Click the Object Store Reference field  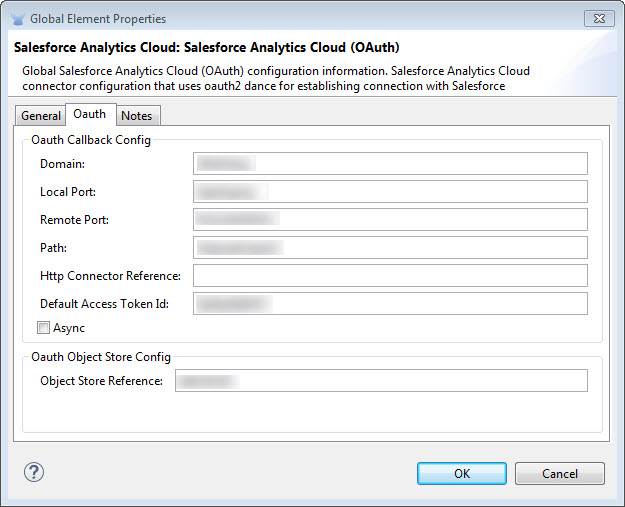(x=381, y=381)
